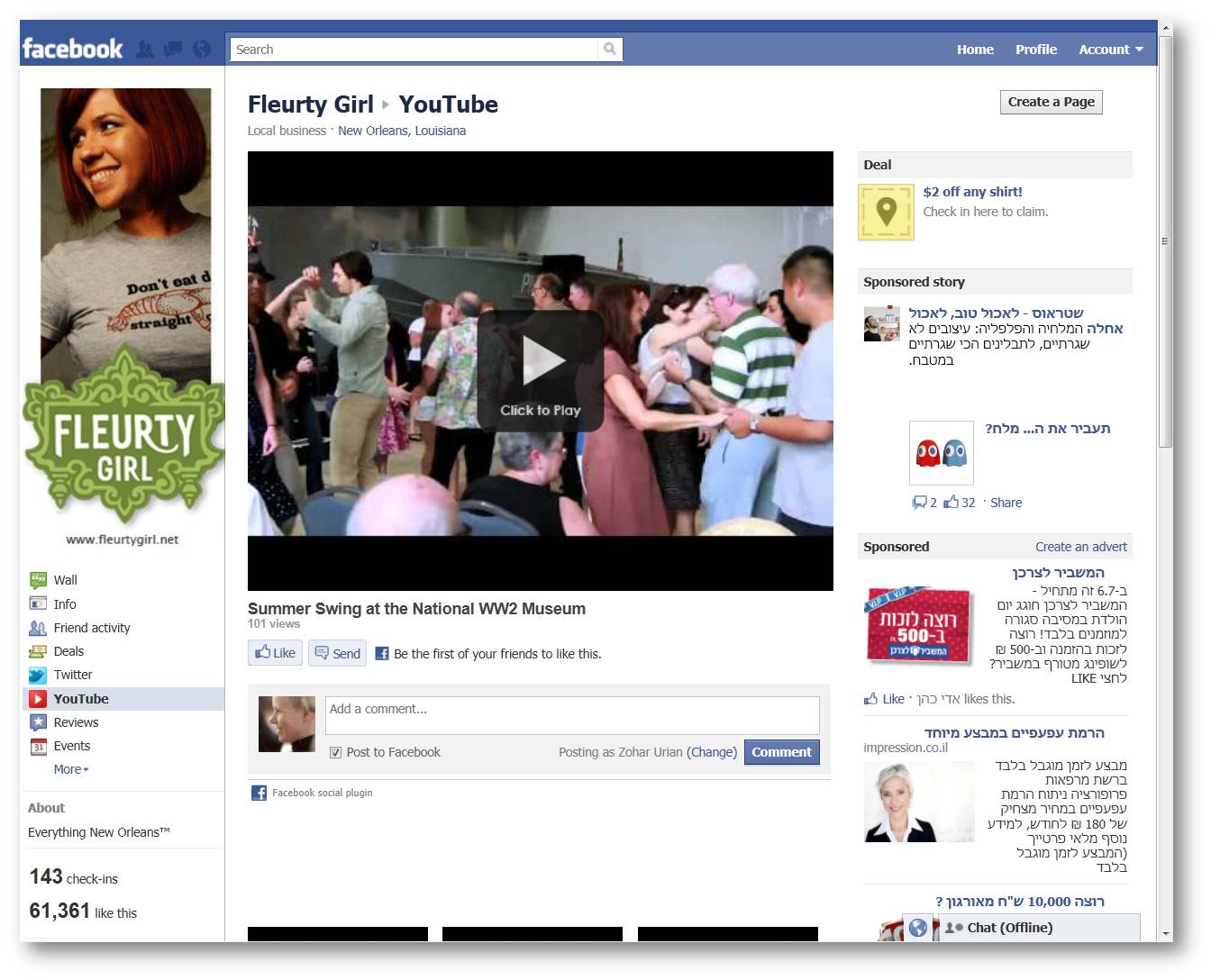Click the Send button under the video
Image resolution: width=1211 pixels, height=980 pixels.
click(337, 653)
